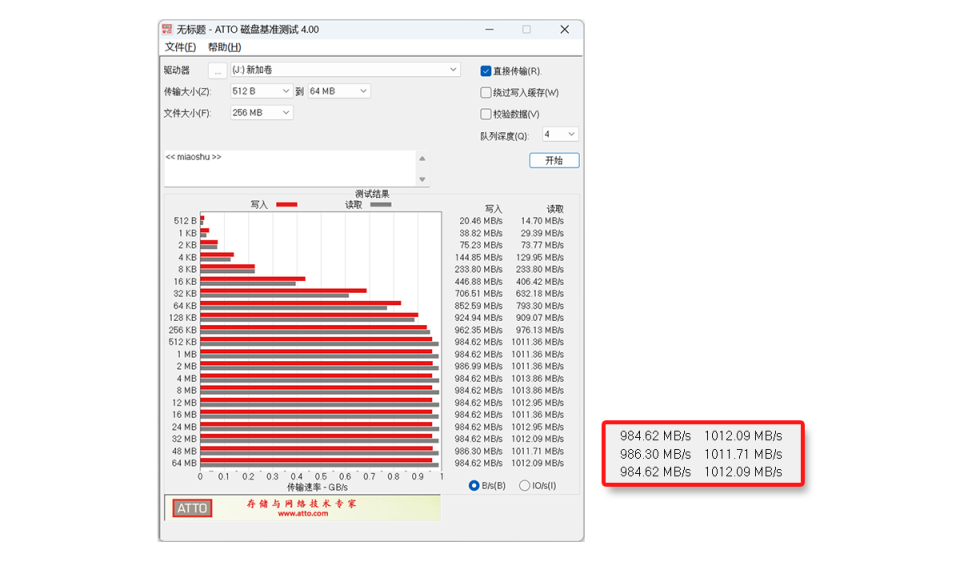Click the 16 KB write value 446.88 MB/s
Image resolution: width=960 pixels, height=562 pixels.
click(478, 282)
